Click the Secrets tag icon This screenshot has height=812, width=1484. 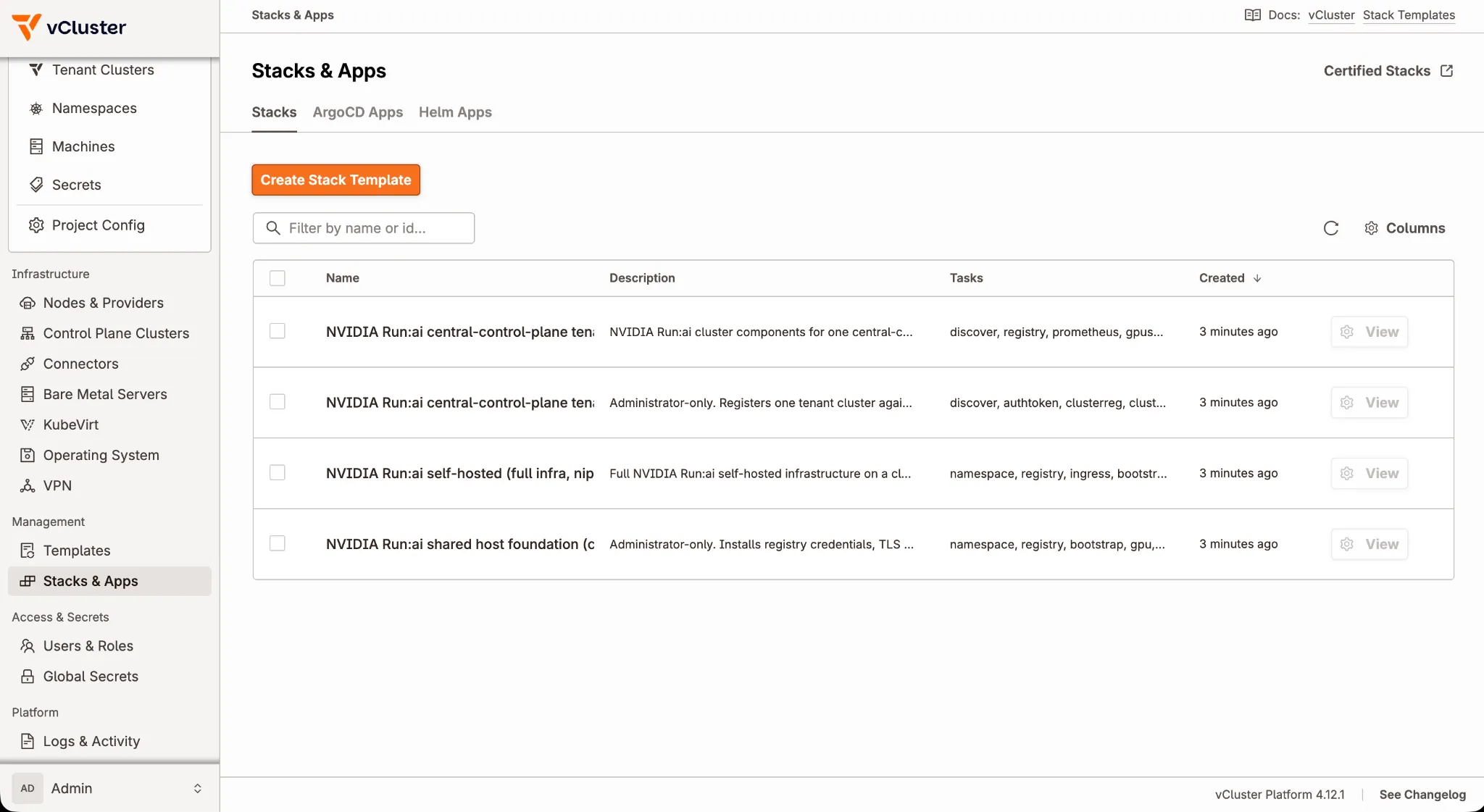[x=36, y=185]
